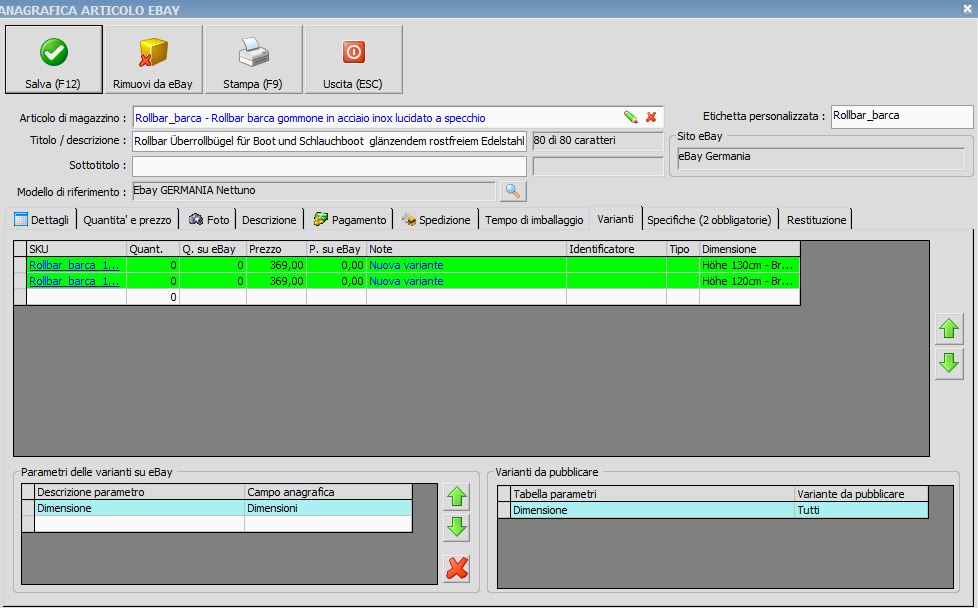The image size is (978, 608).
Task: Close the Anagrafica Articolo eBay window
Action: pos(967,9)
